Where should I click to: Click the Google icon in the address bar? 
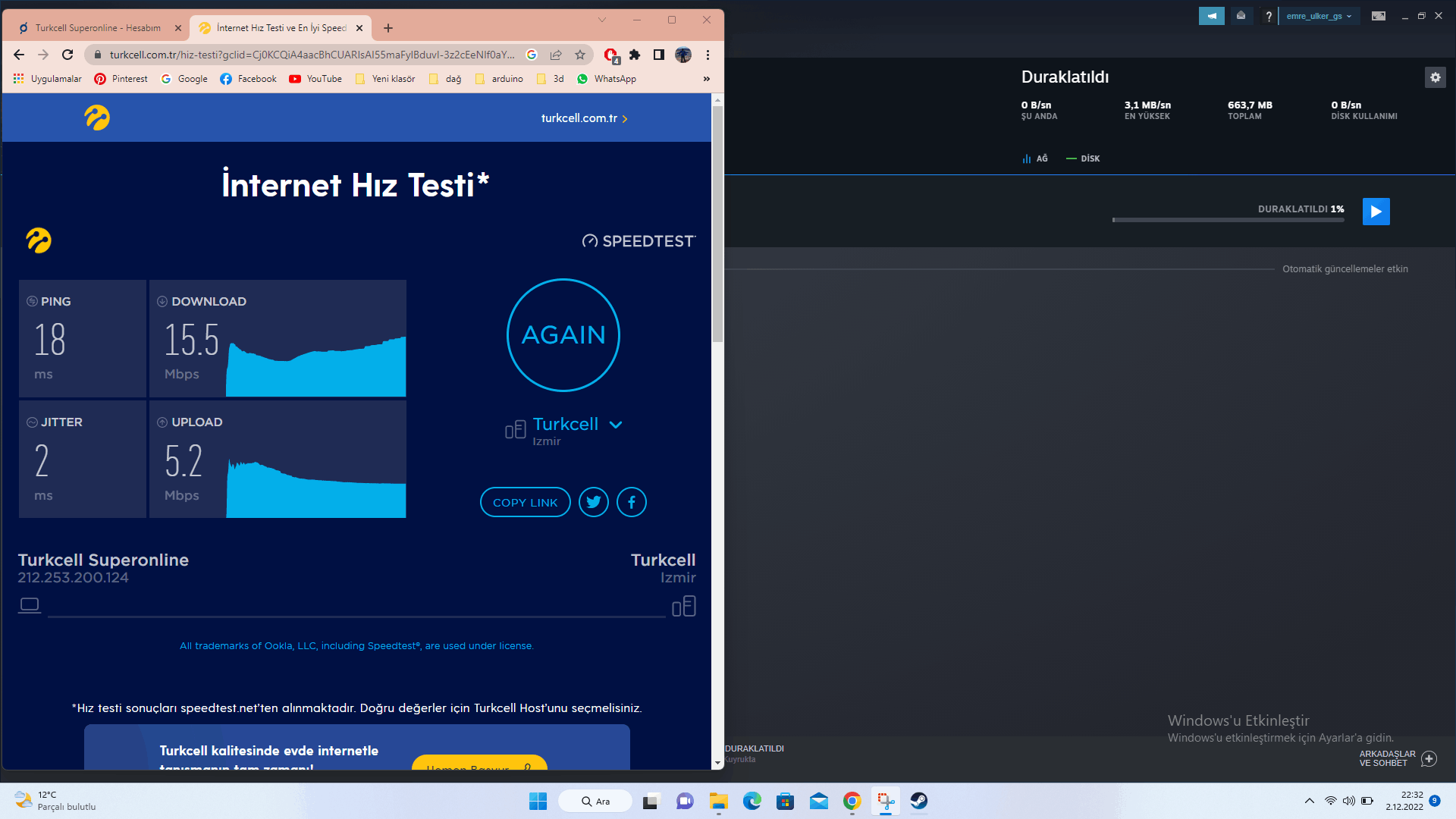coord(532,55)
